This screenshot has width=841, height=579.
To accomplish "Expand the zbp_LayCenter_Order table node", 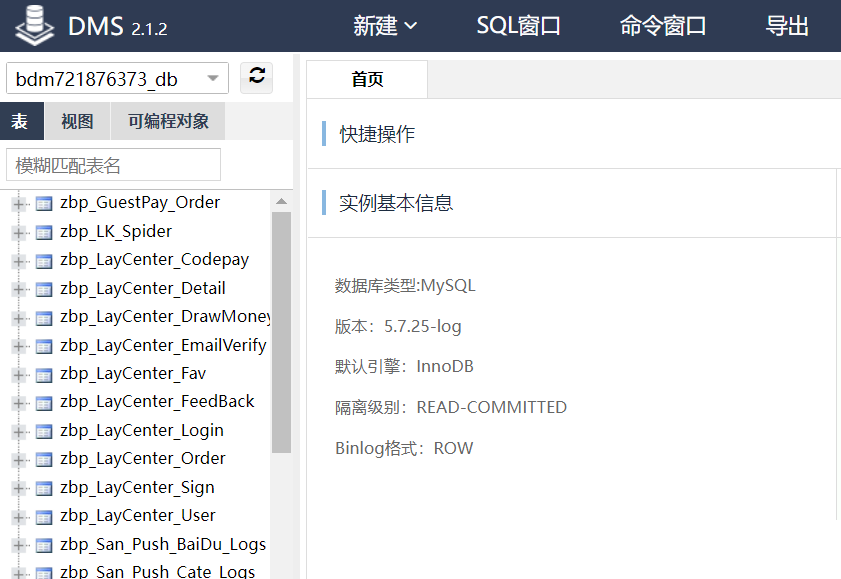I will (18, 460).
